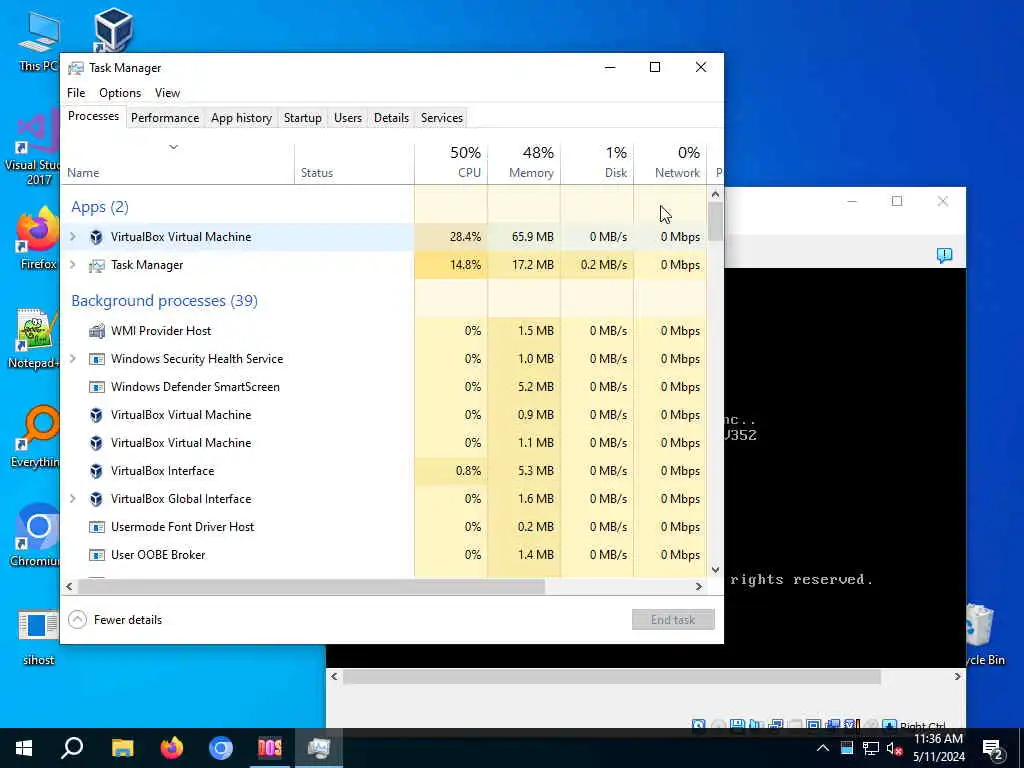Launch Firefox from the taskbar
Image resolution: width=1024 pixels, height=768 pixels.
(172, 748)
